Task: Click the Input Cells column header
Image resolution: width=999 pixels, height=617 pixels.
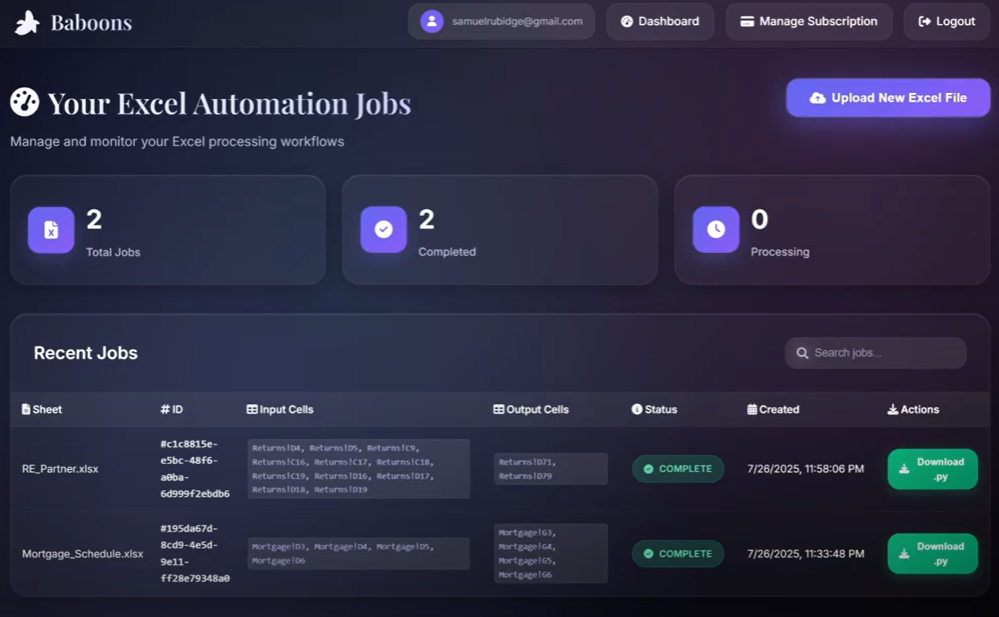Action: (x=280, y=409)
